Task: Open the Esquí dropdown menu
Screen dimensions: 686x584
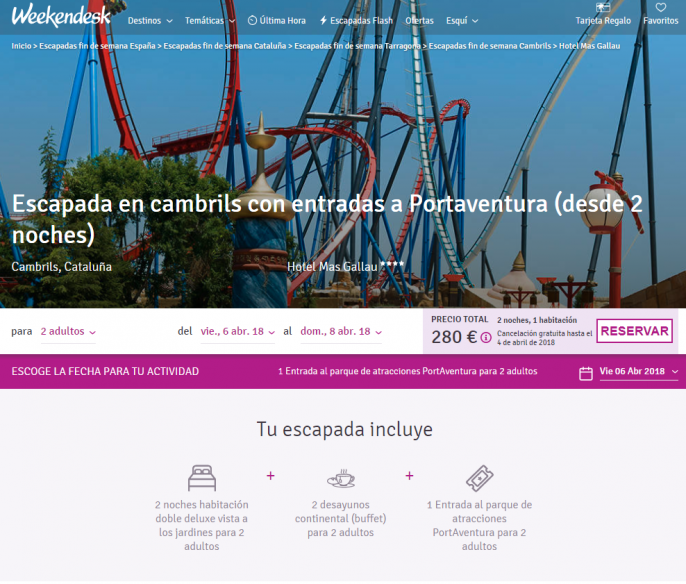Action: [461, 20]
